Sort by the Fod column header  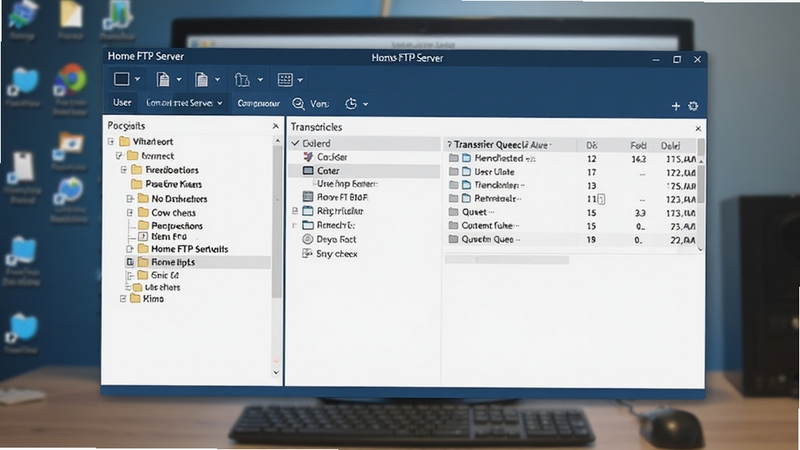point(638,145)
